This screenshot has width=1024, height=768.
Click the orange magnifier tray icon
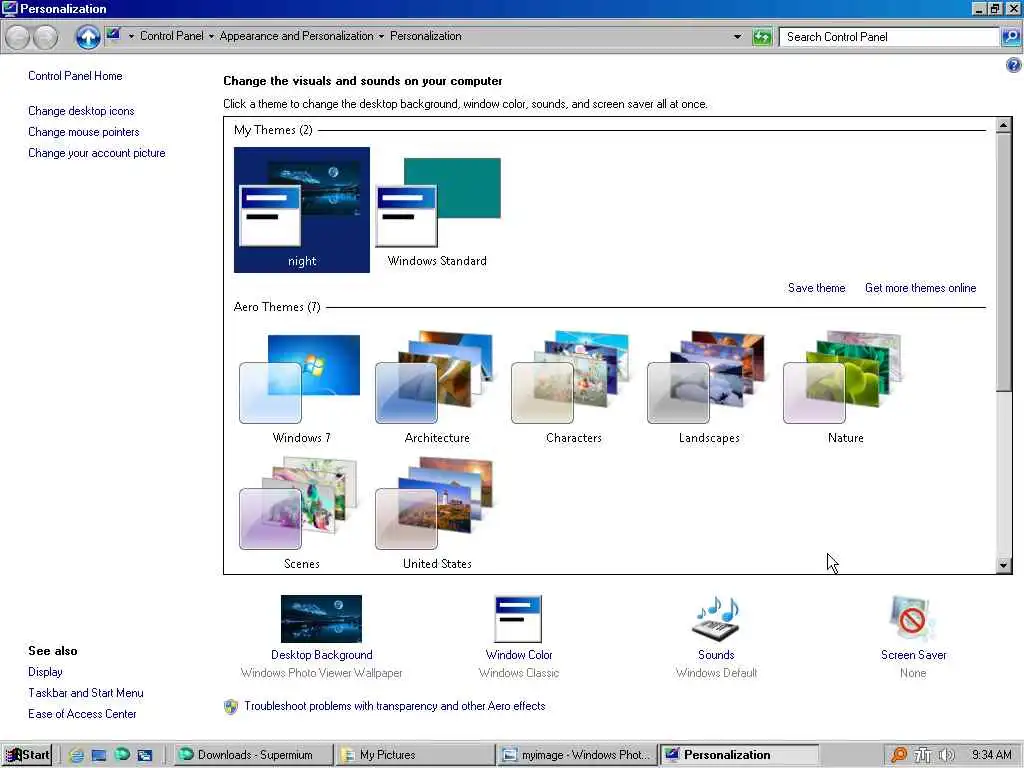click(x=899, y=755)
